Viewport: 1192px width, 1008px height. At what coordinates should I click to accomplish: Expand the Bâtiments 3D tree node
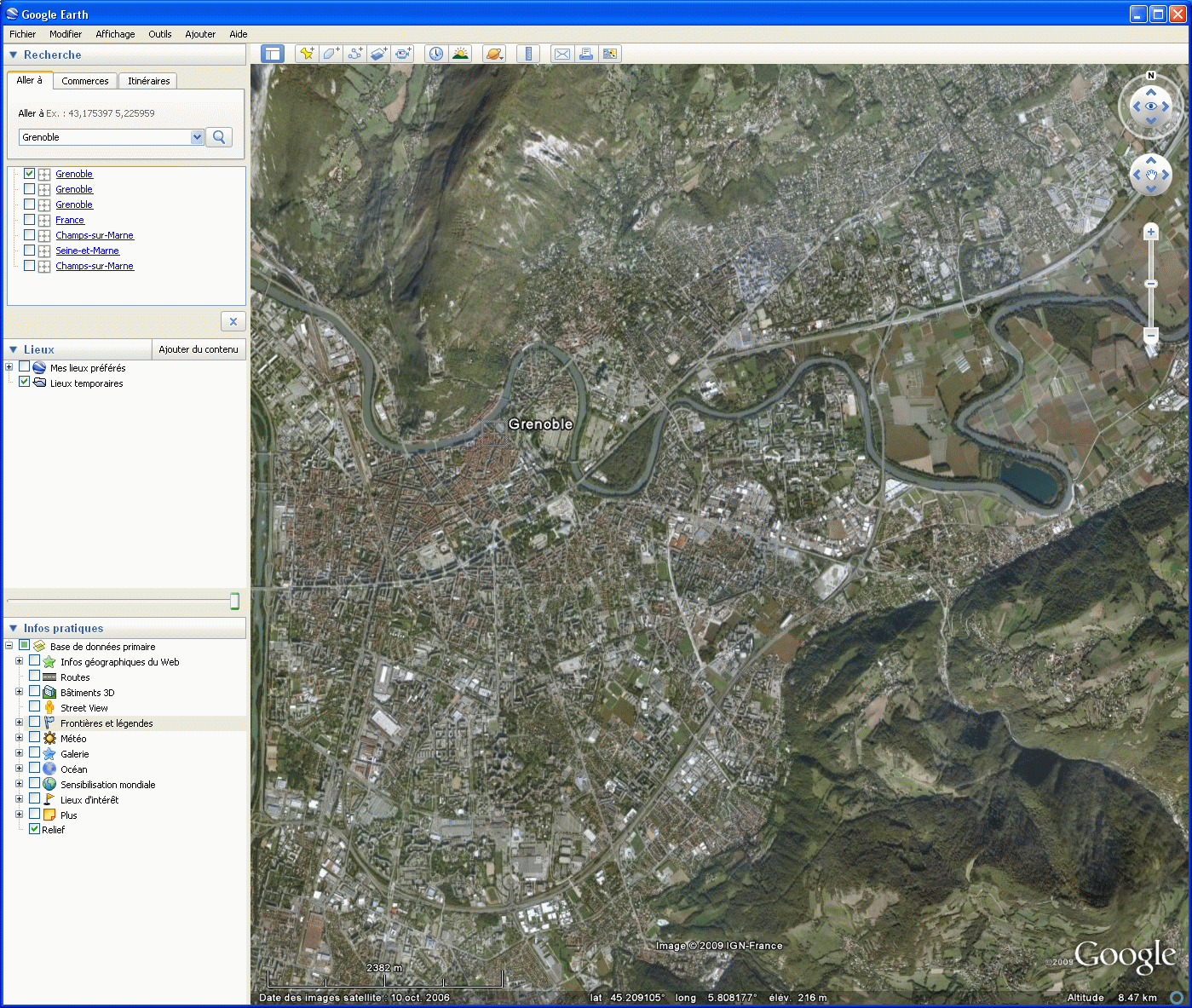click(19, 692)
